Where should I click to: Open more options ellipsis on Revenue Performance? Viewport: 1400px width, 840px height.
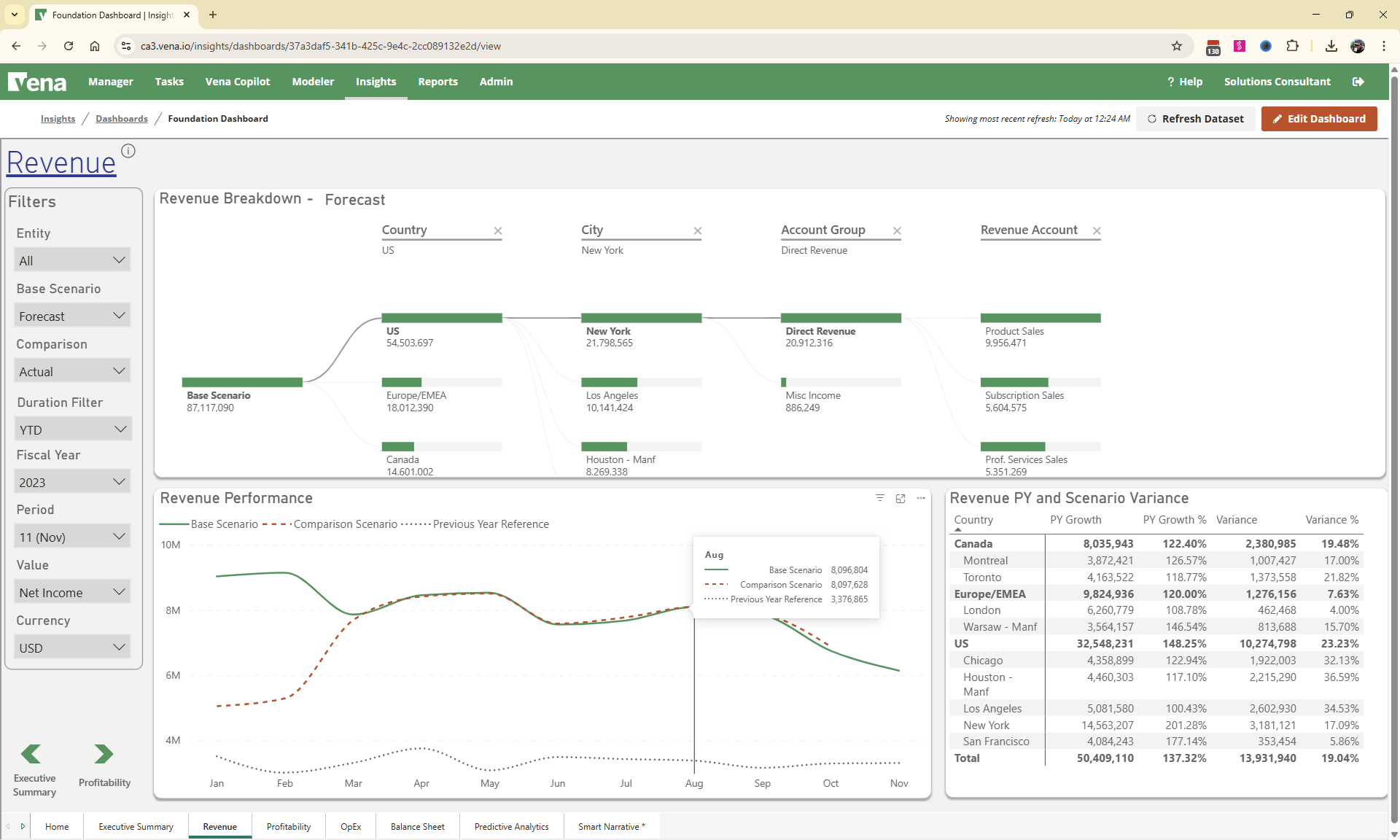(921, 498)
